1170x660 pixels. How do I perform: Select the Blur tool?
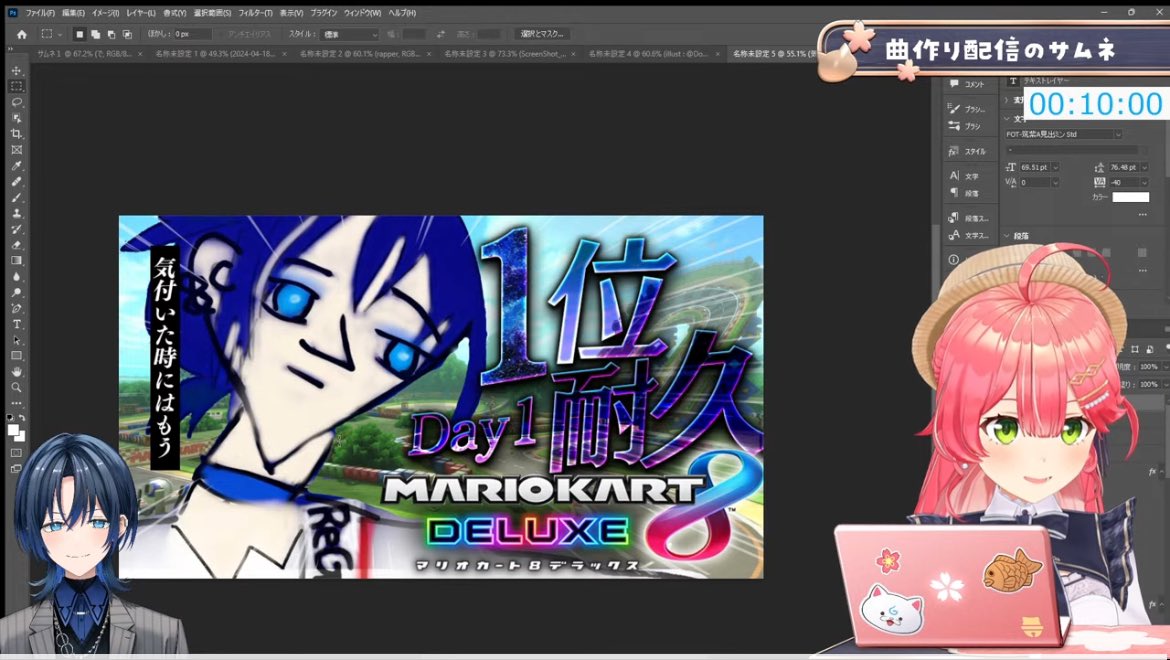[x=16, y=277]
